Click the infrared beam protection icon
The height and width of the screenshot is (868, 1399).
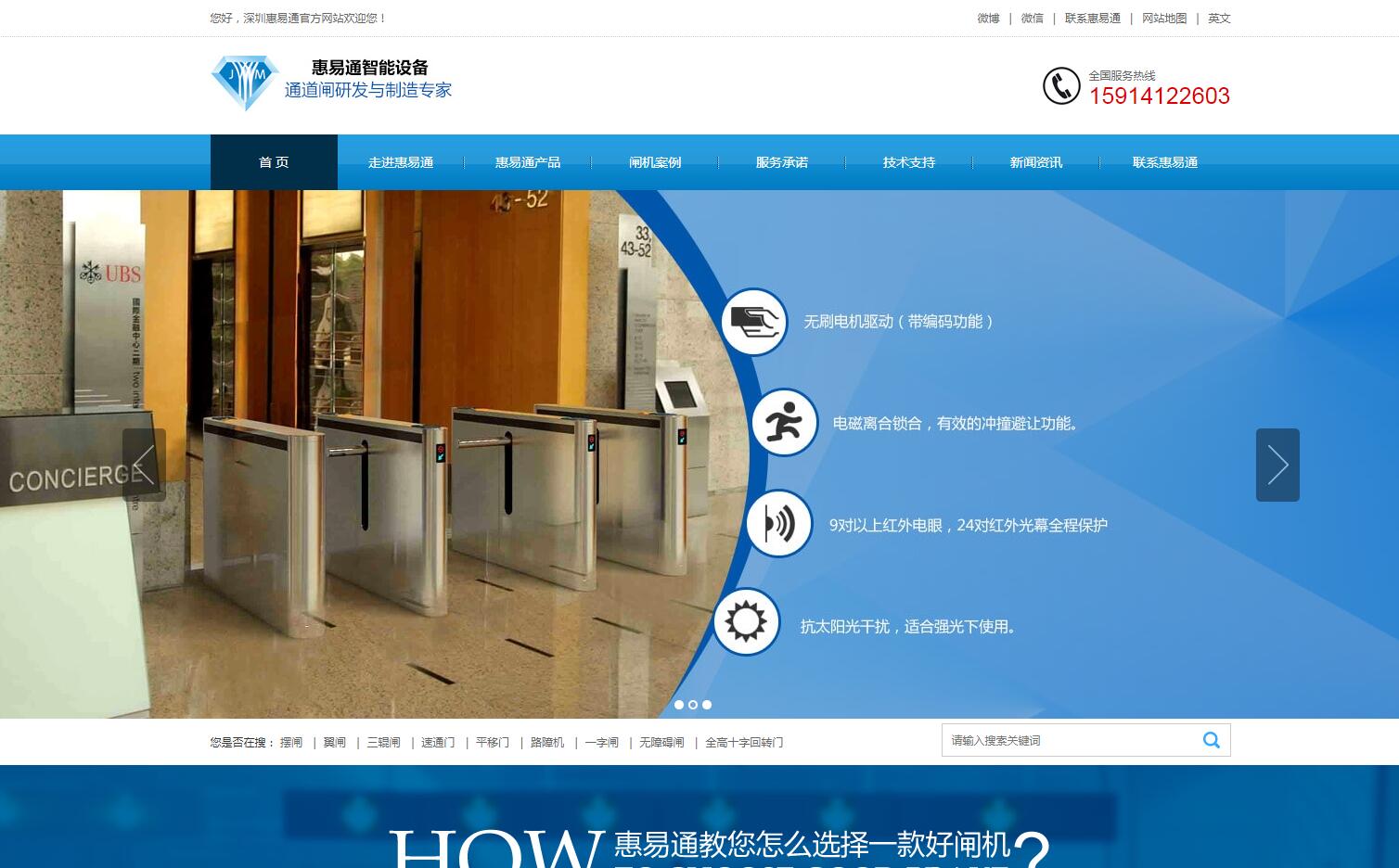[779, 523]
